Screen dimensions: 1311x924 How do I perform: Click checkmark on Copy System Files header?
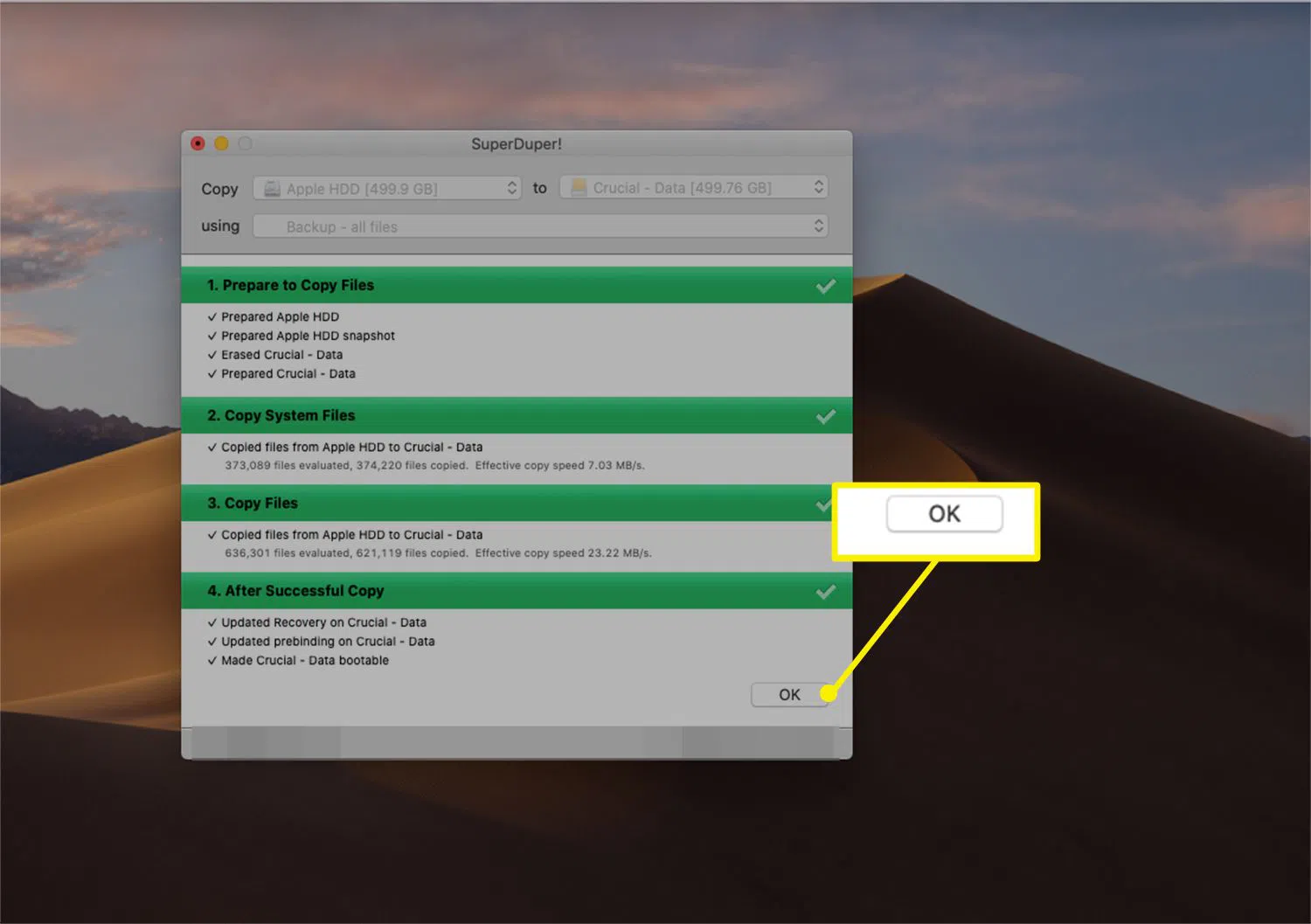click(x=825, y=416)
